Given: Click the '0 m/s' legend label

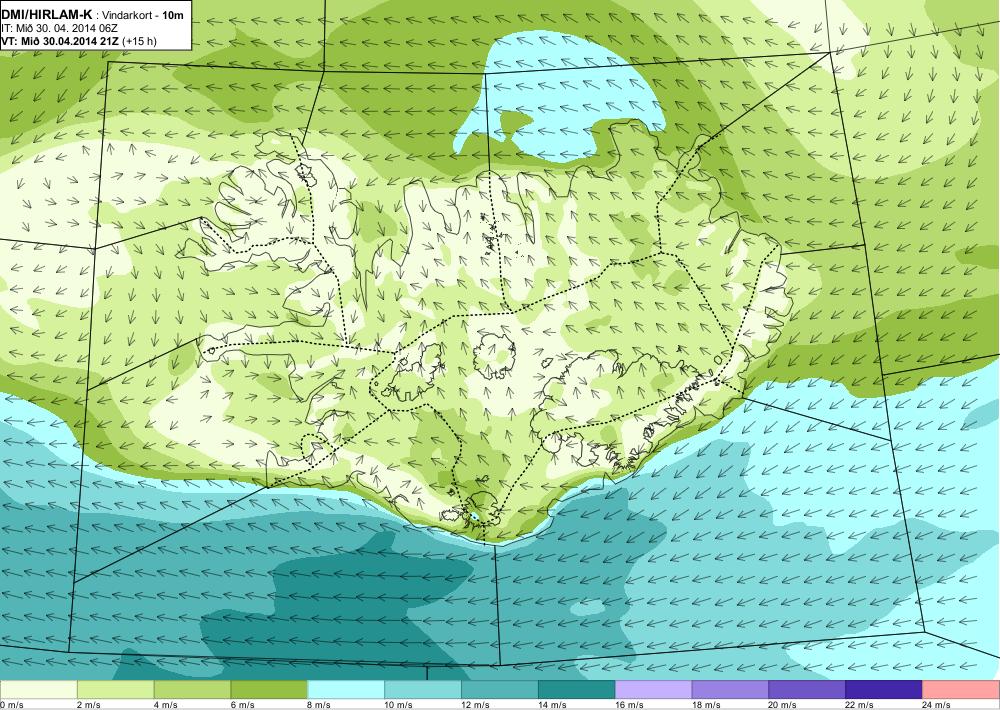Looking at the screenshot, I should click(12, 705).
